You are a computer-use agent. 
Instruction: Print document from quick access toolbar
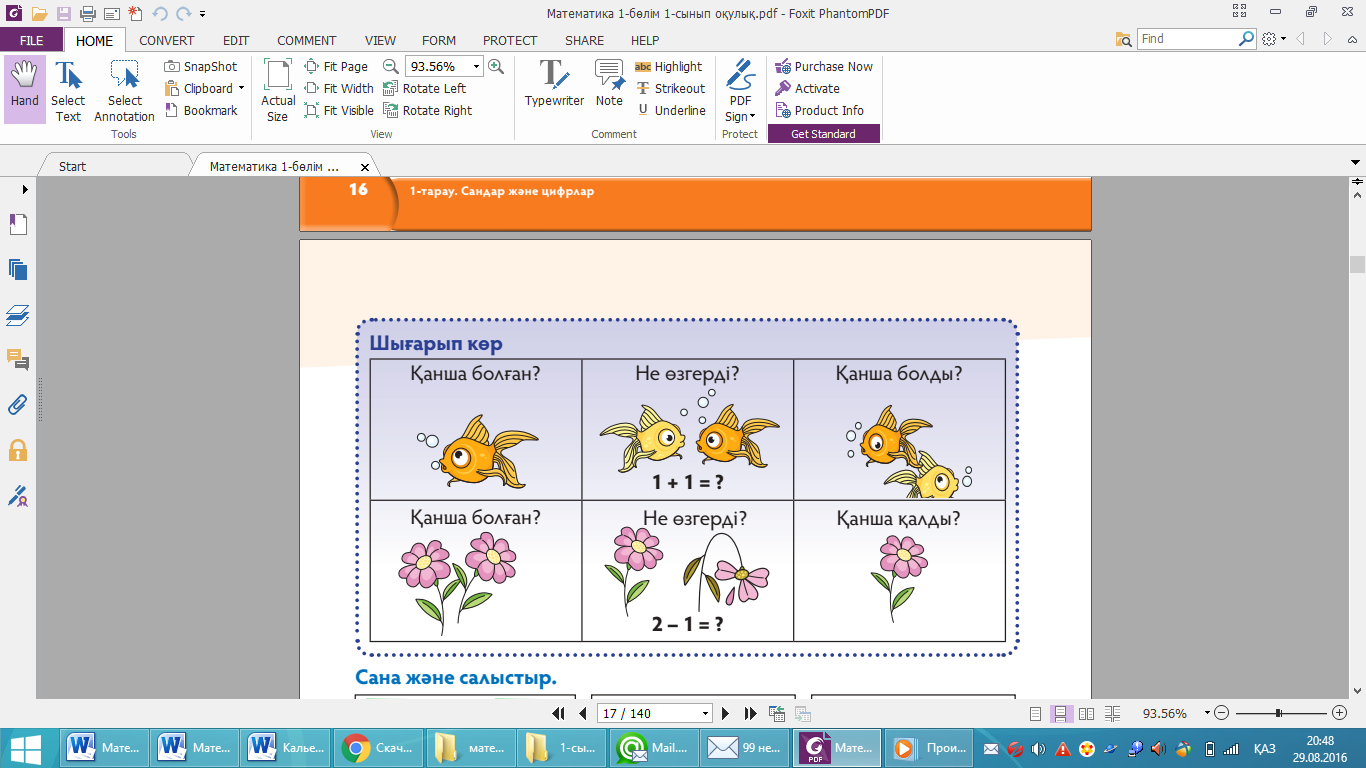tap(87, 14)
